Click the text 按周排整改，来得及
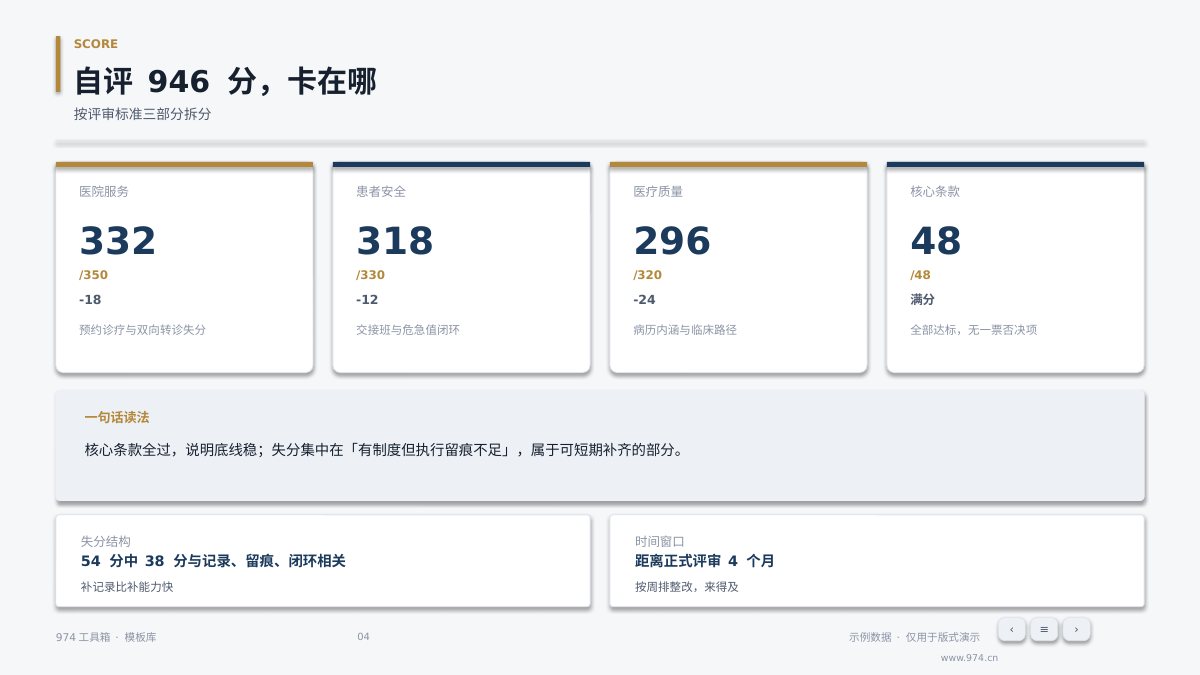The image size is (1200, 675). point(687,587)
